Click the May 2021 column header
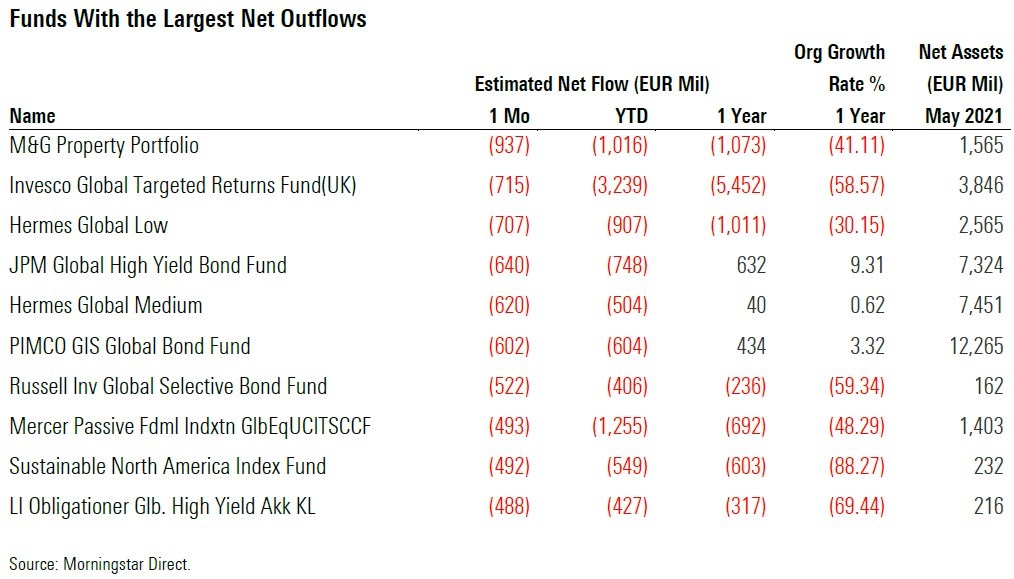 tap(964, 116)
